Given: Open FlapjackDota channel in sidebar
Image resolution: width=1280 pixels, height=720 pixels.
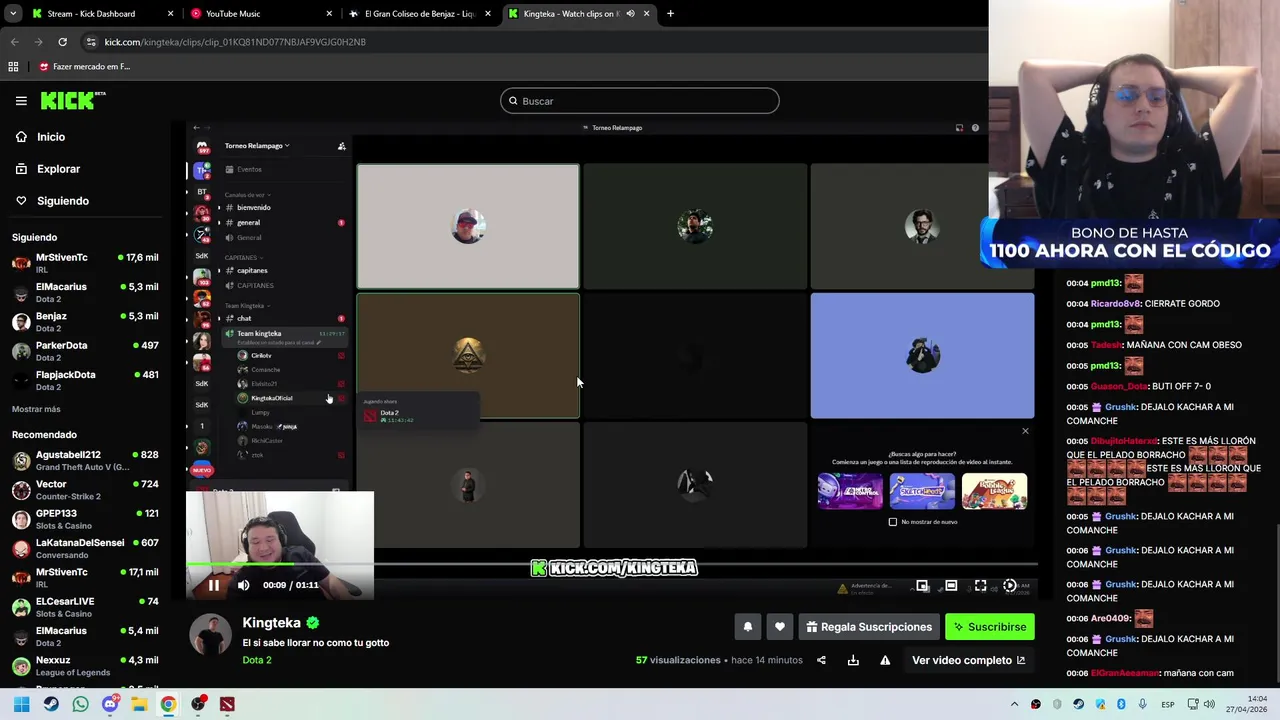Looking at the screenshot, I should tap(85, 380).
